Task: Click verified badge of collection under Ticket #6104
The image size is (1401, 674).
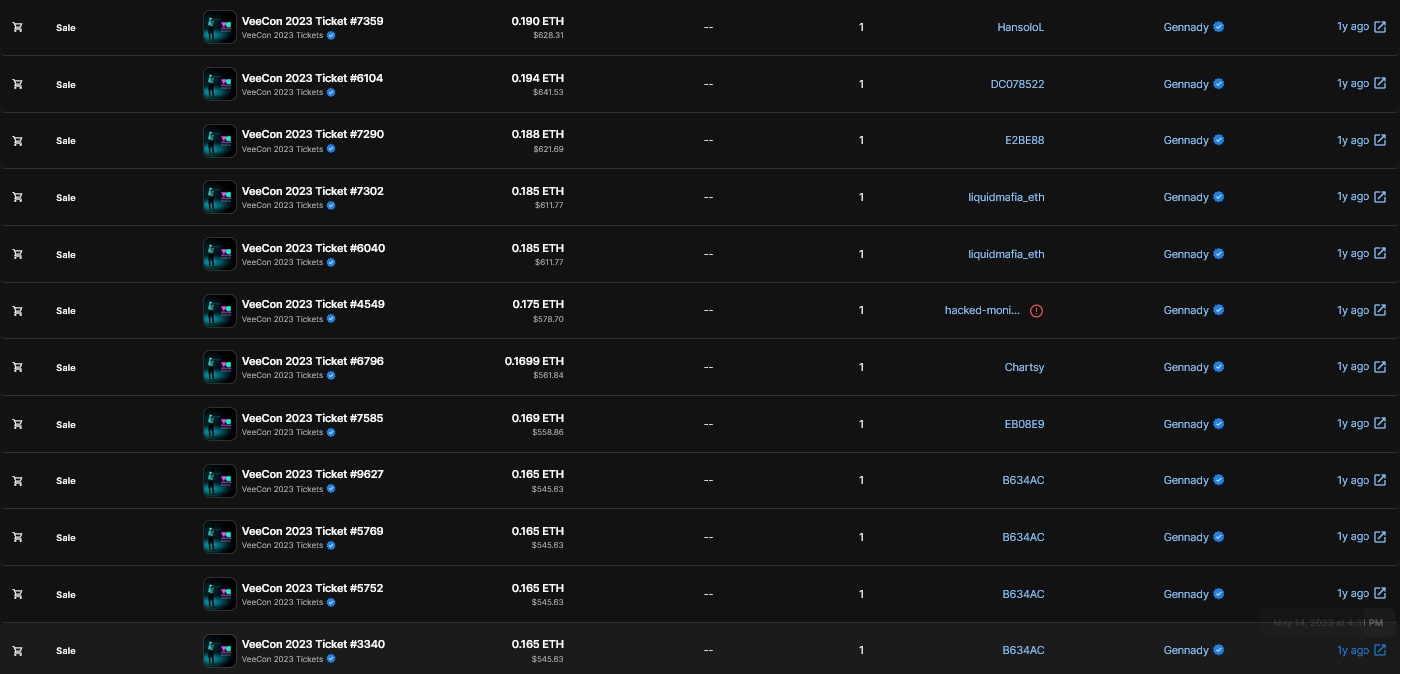Action: (x=331, y=92)
